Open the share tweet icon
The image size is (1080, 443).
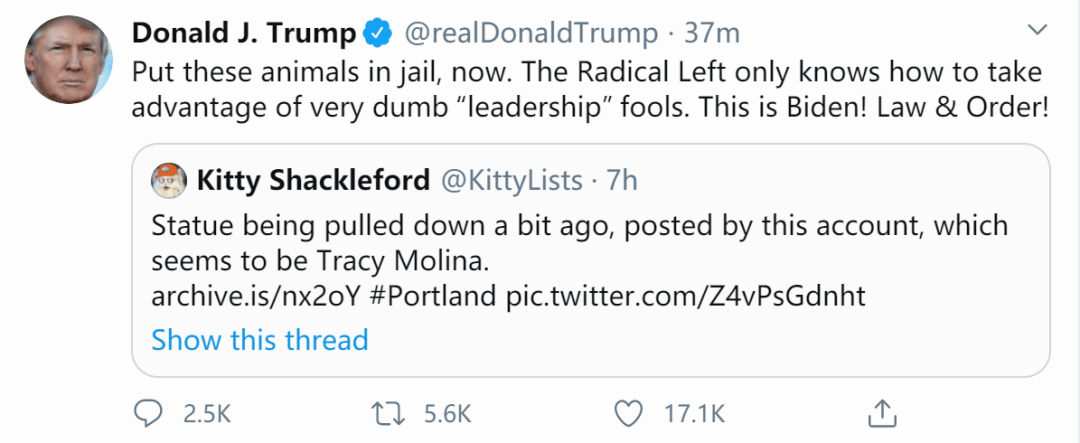882,411
